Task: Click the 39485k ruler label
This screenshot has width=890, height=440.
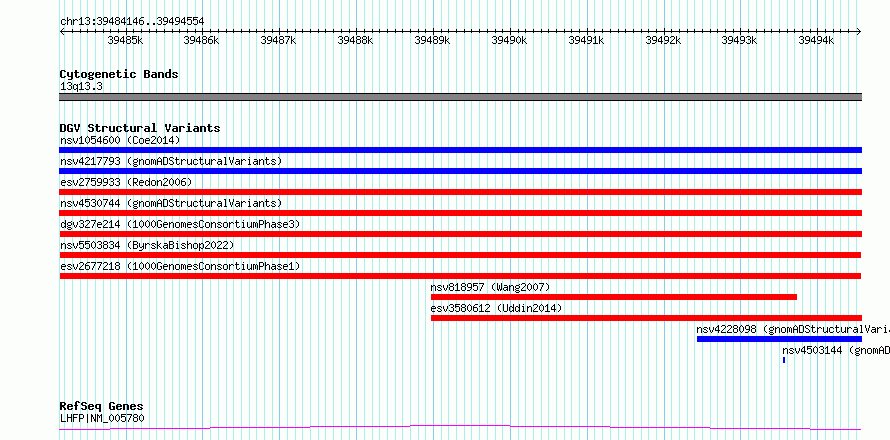Action: click(125, 40)
